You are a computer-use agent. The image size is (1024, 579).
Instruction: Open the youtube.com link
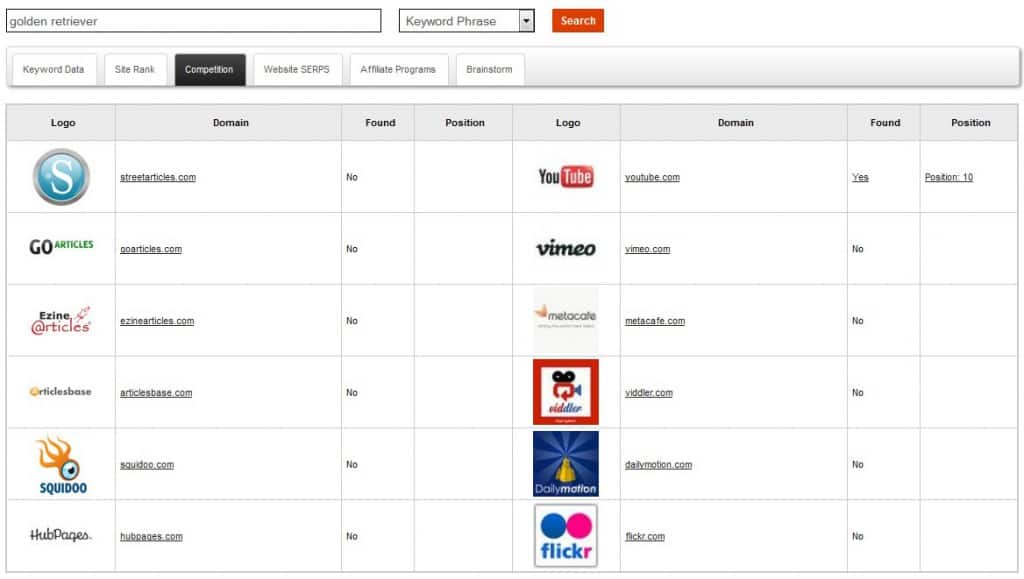(652, 177)
